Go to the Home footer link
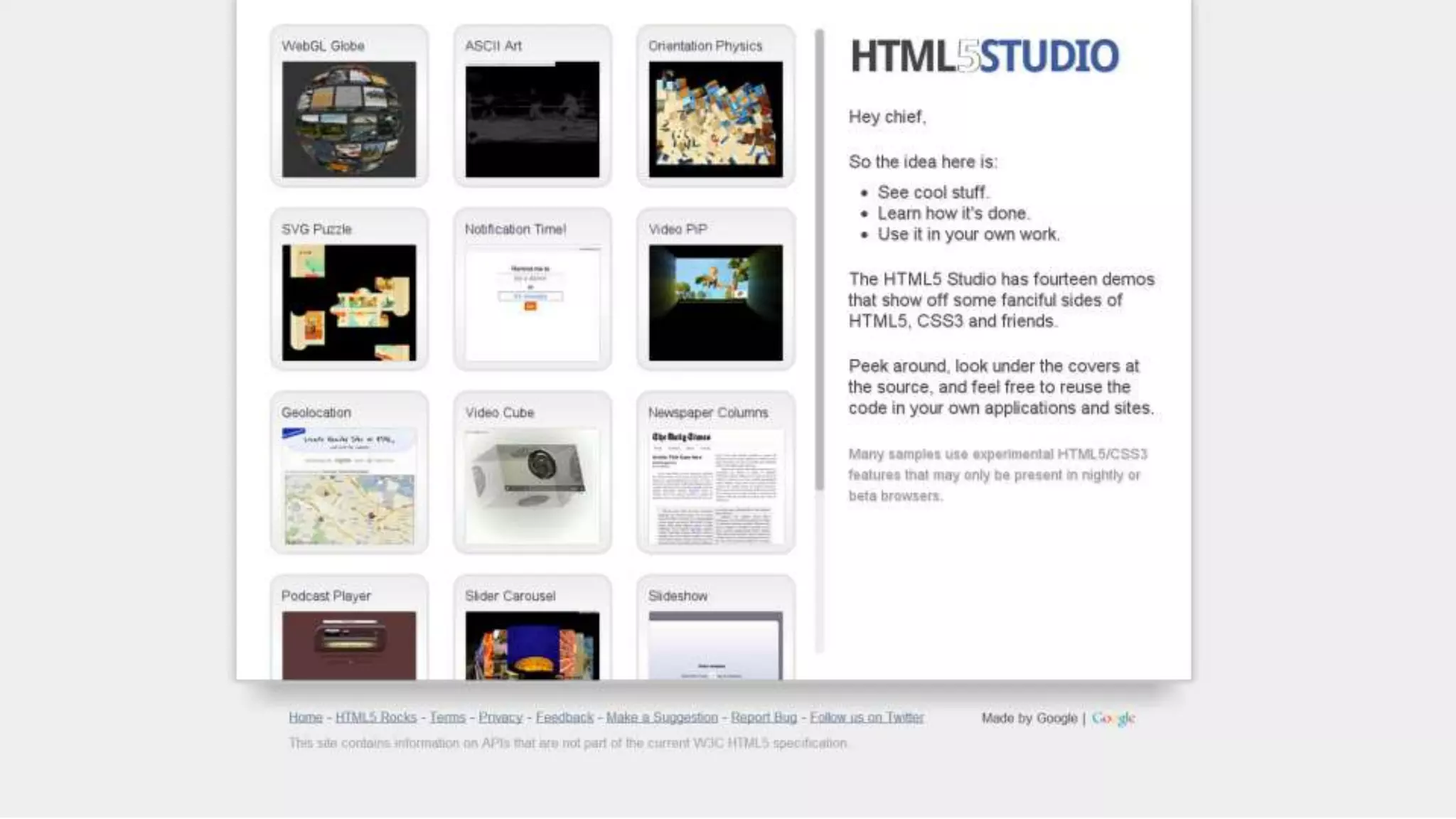This screenshot has height=819, width=1456. [x=306, y=717]
